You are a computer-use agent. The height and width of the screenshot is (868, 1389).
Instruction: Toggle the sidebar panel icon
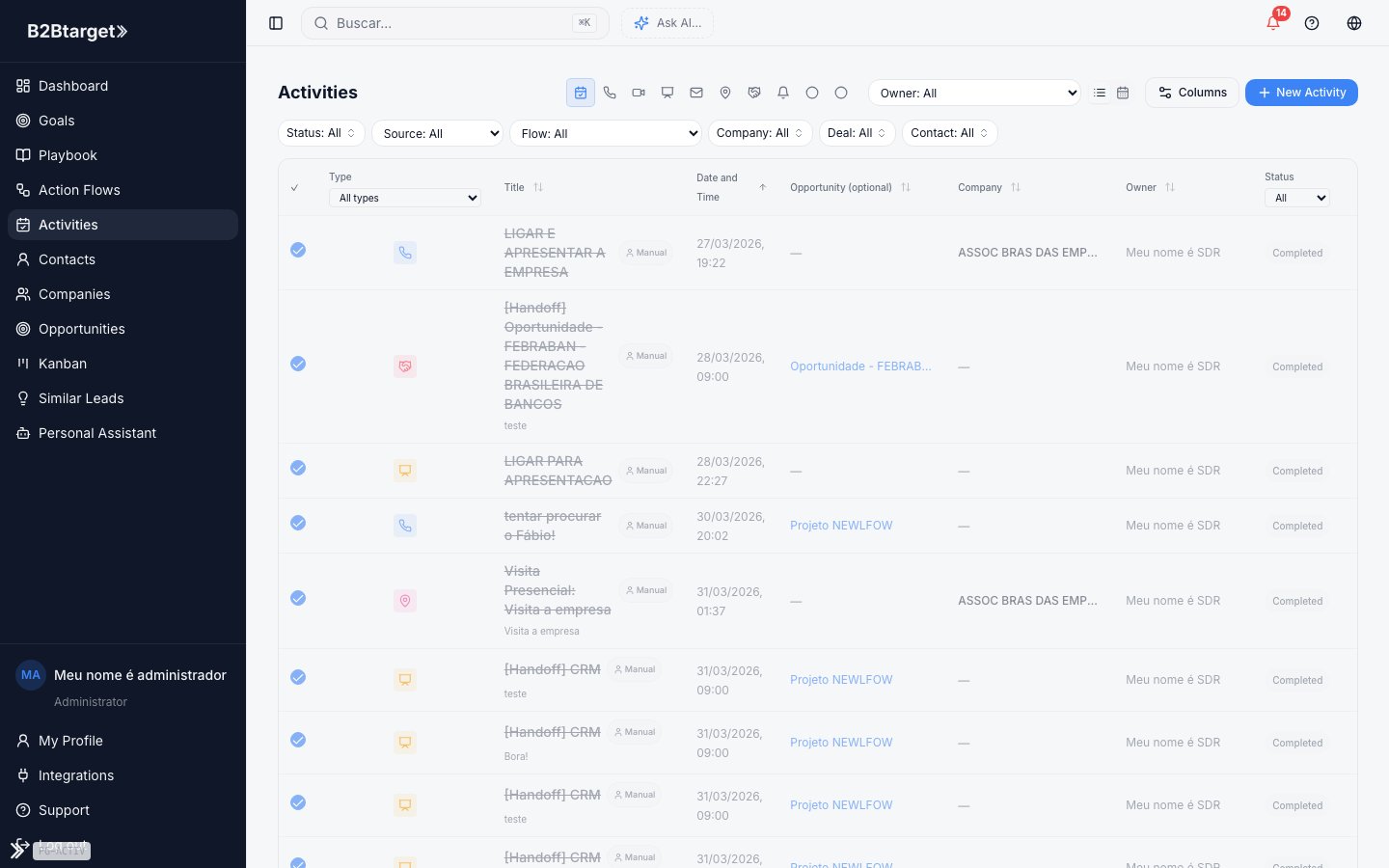tap(276, 23)
